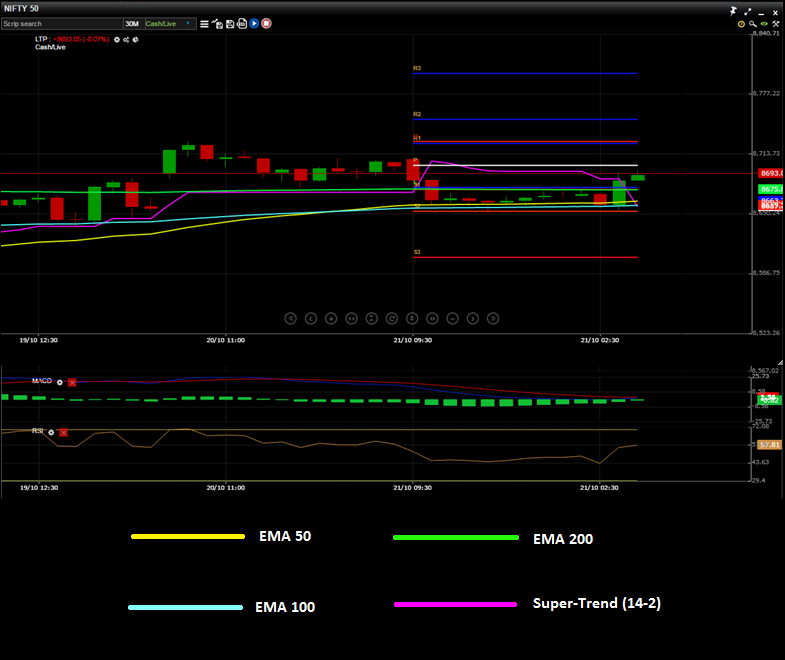Viewport: 785px width, 660px height.
Task: Remove the MACD indicator with red X
Action: click(72, 383)
